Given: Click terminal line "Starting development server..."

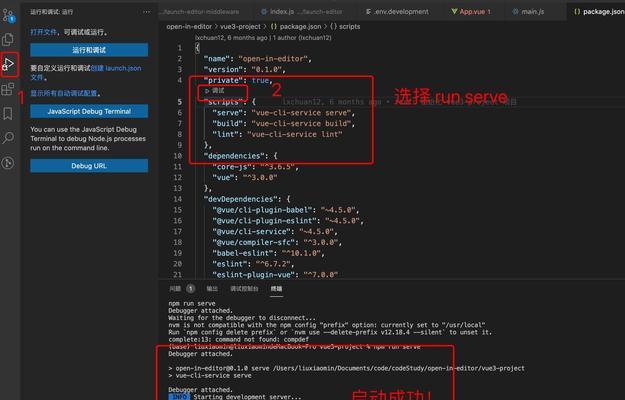Looking at the screenshot, I should click(x=247, y=397).
